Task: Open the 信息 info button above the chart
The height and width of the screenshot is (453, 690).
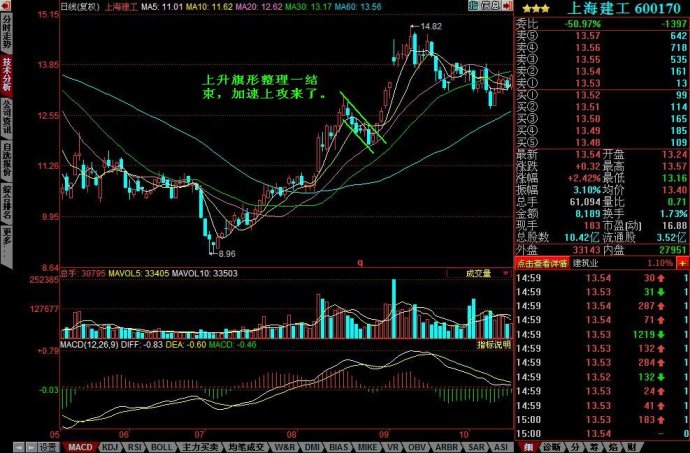Action: point(490,6)
